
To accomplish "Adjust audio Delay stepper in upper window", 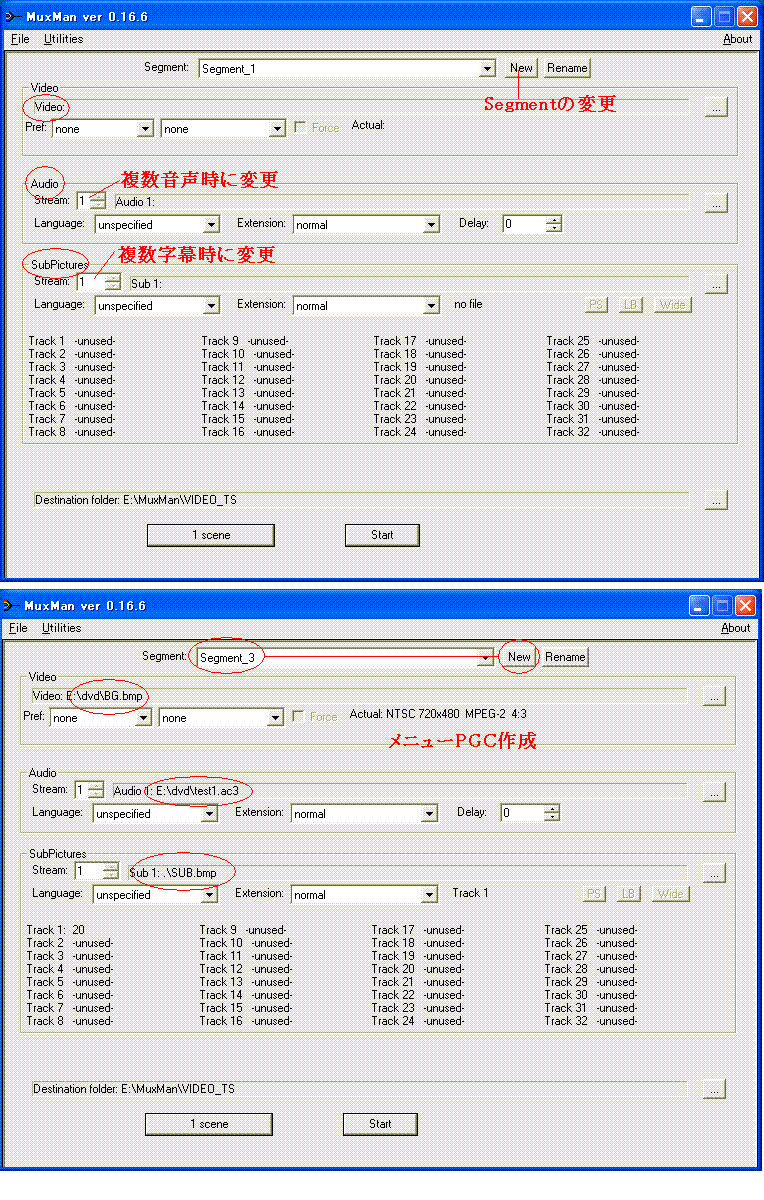I will (554, 224).
